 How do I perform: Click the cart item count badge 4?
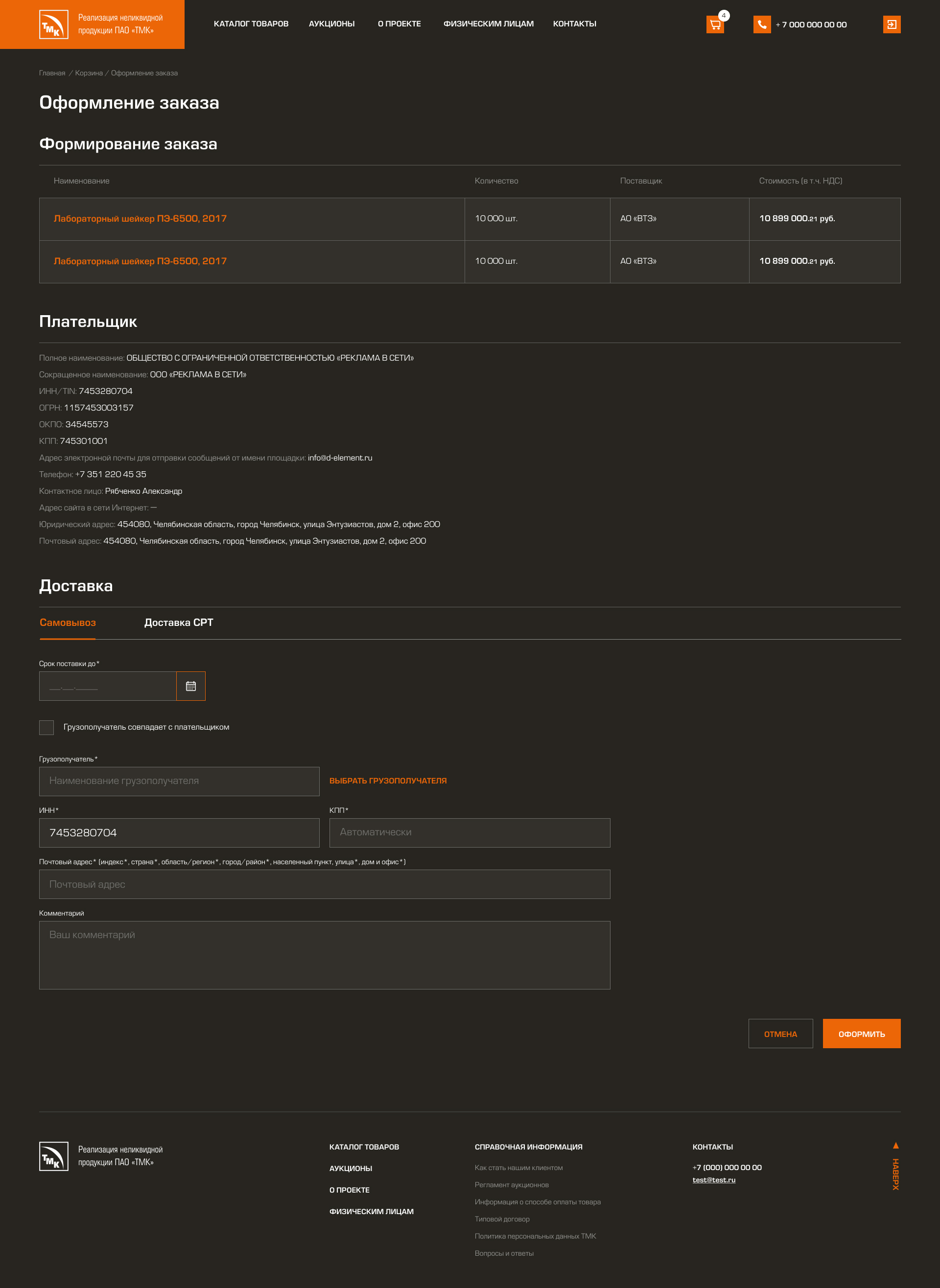724,15
